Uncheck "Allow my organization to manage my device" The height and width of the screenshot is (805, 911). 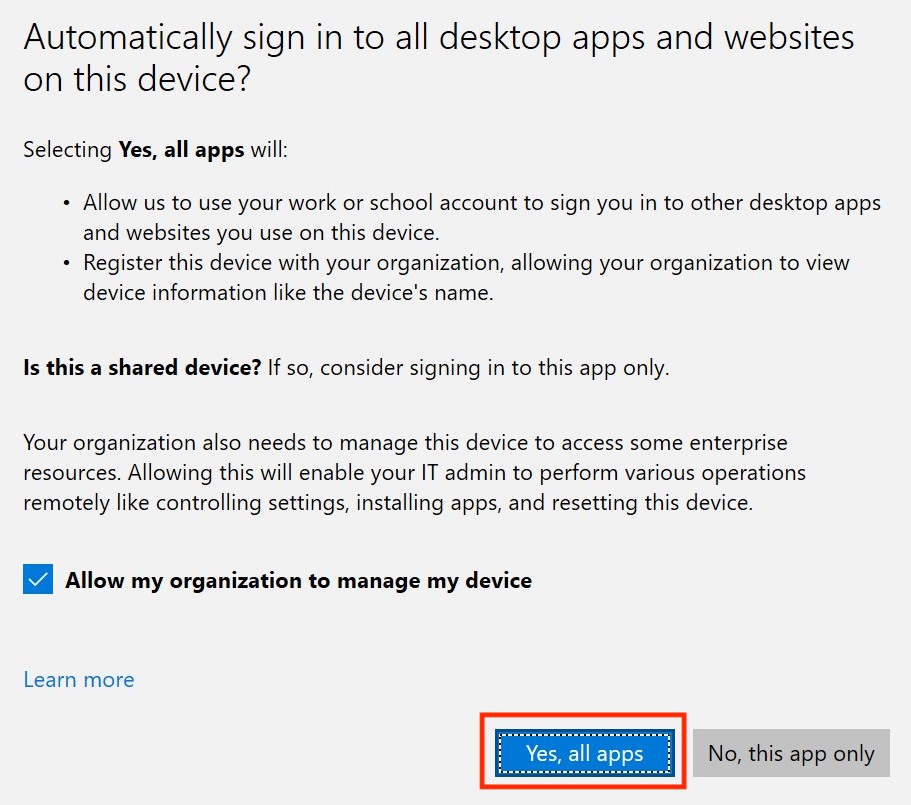point(37,578)
